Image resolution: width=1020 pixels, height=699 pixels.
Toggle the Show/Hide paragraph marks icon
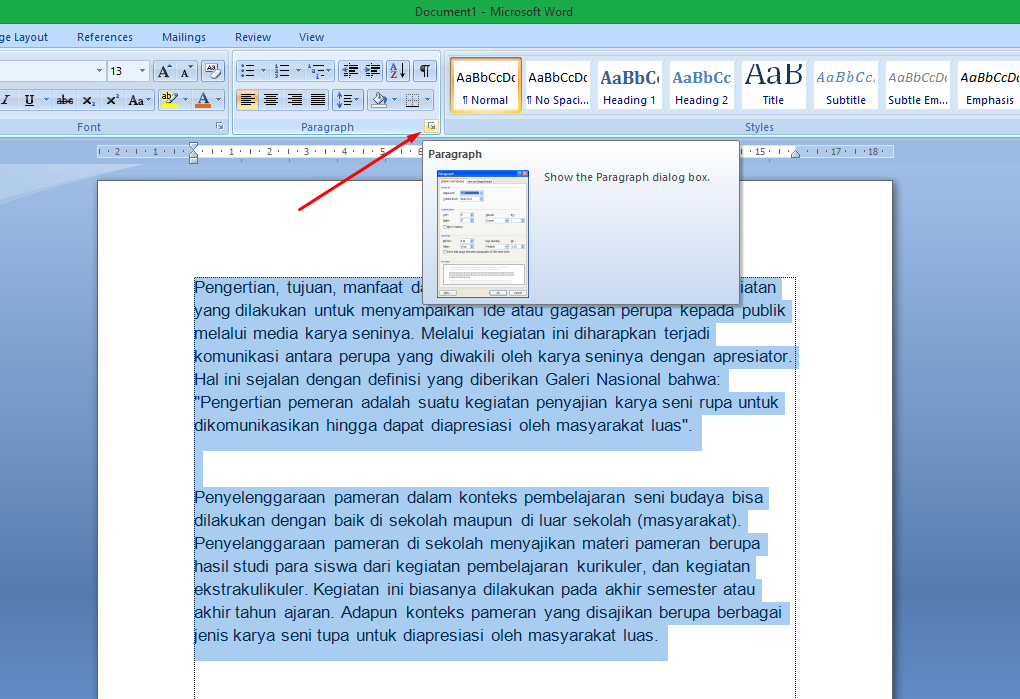click(x=425, y=70)
